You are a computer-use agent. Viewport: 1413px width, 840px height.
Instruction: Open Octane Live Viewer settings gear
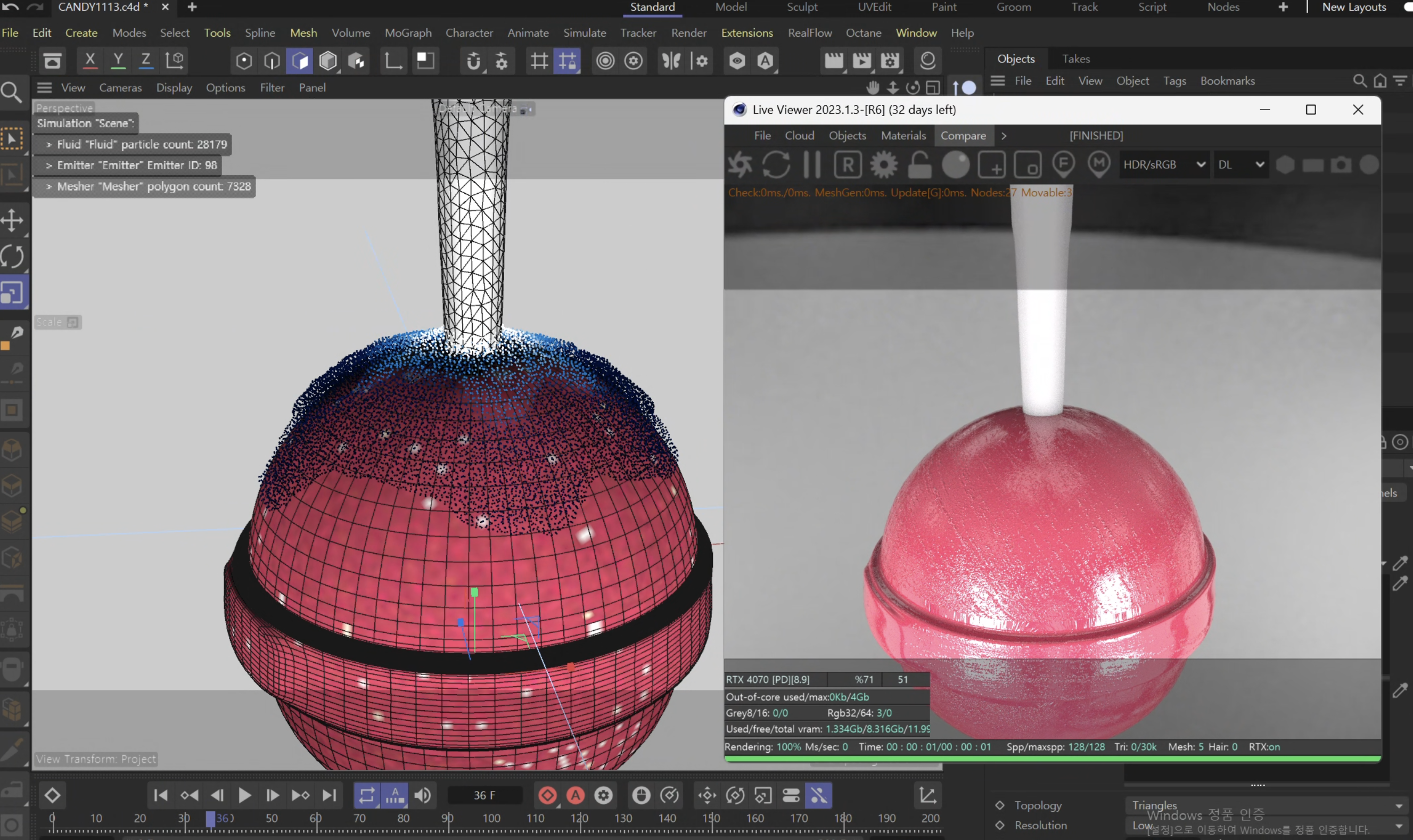tap(884, 164)
